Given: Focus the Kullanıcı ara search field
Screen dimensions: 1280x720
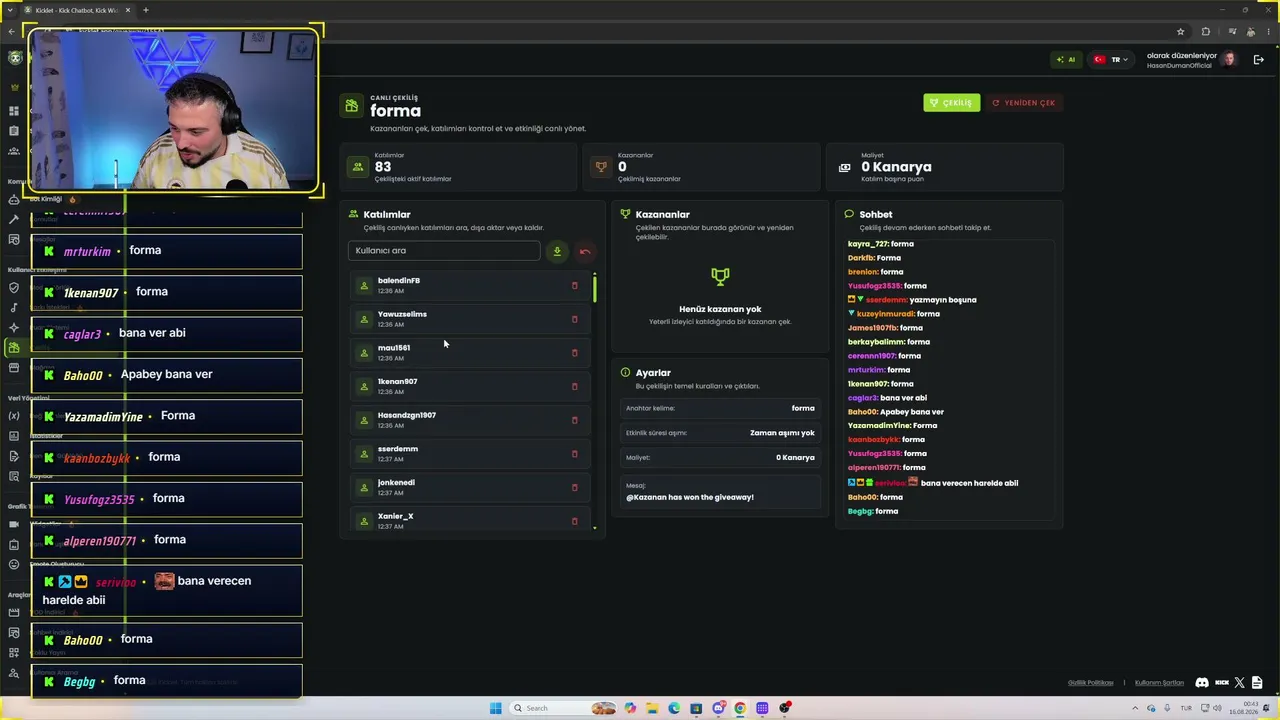Looking at the screenshot, I should pyautogui.click(x=444, y=251).
